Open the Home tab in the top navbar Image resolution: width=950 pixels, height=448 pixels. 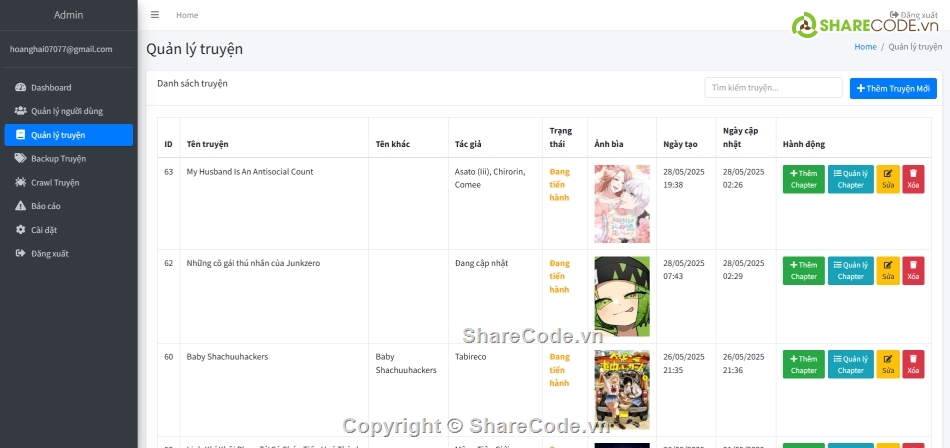187,15
